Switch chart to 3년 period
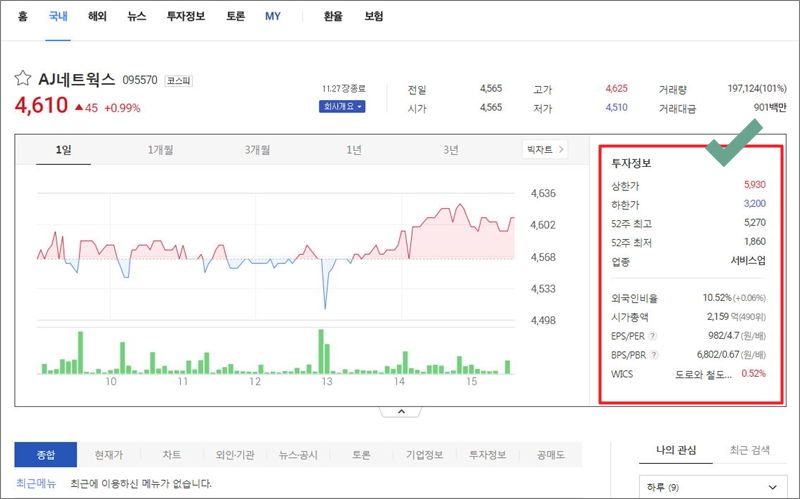Viewport: 800px width, 499px height. 451,150
